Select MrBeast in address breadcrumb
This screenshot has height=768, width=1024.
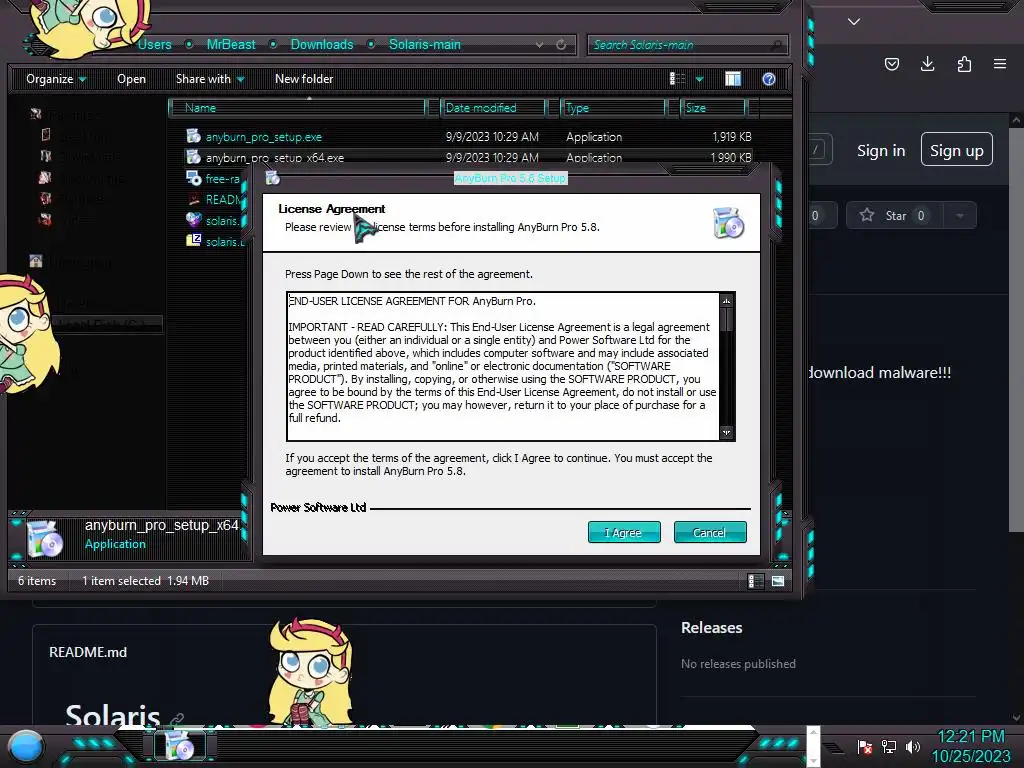231,44
